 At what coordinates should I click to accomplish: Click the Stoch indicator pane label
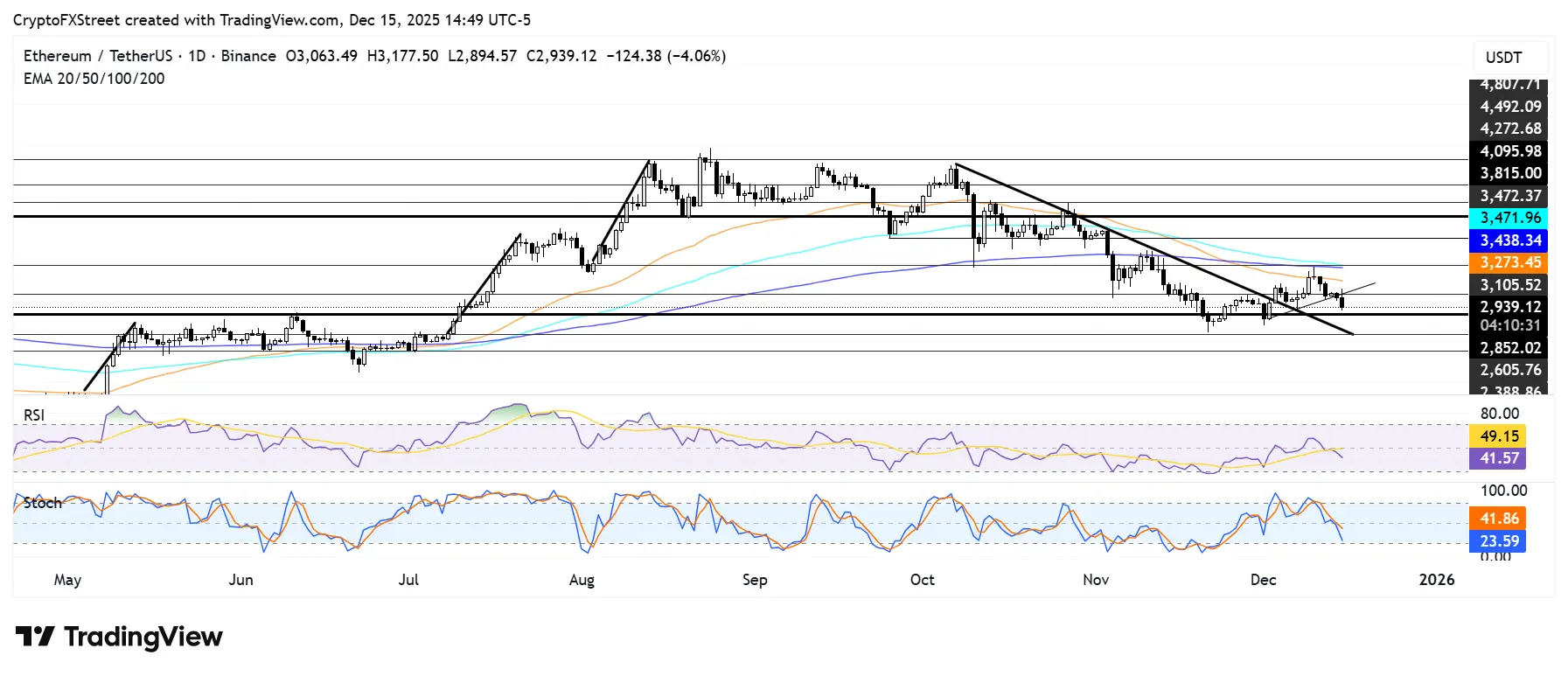pyautogui.click(x=43, y=503)
